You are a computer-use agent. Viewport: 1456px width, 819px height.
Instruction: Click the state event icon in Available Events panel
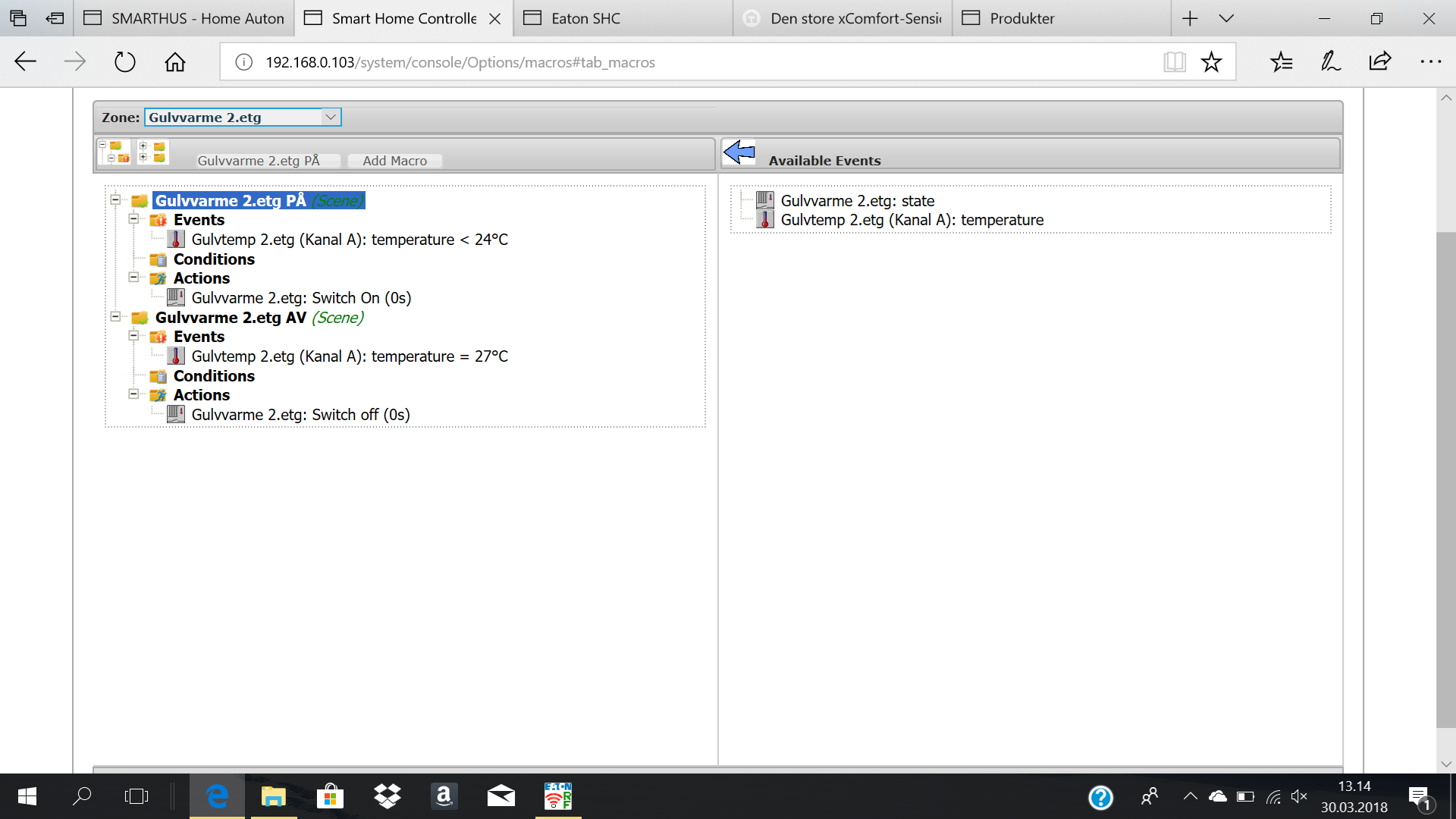click(x=765, y=200)
